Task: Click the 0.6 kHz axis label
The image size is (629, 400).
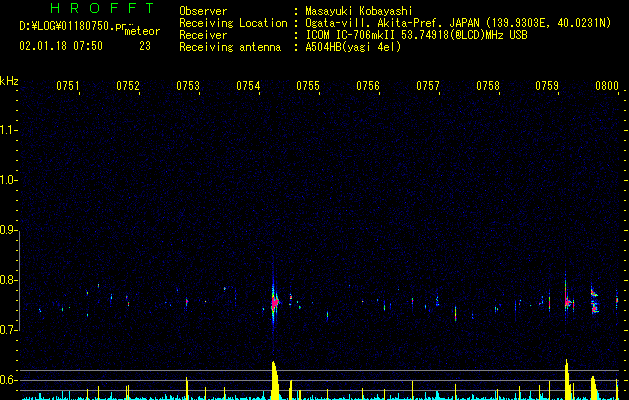Action: [9, 380]
